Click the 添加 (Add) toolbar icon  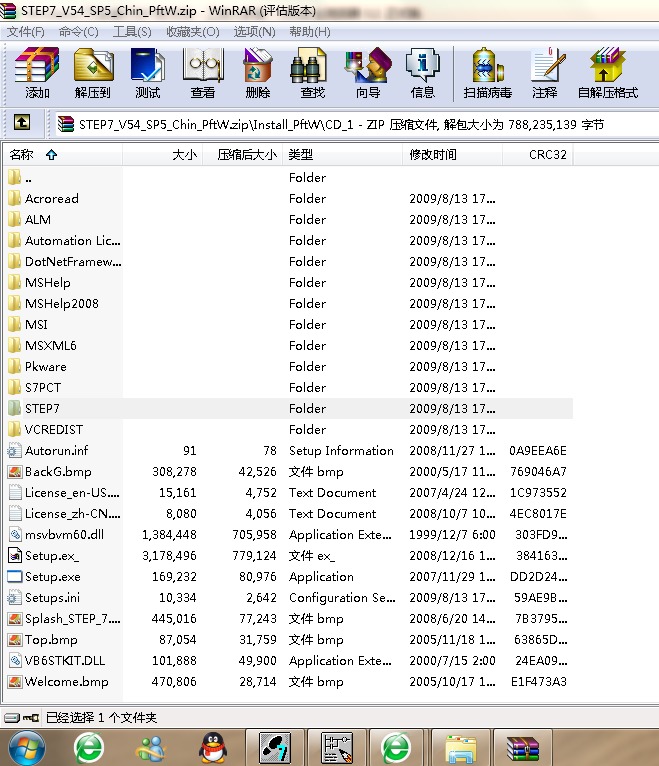37,73
